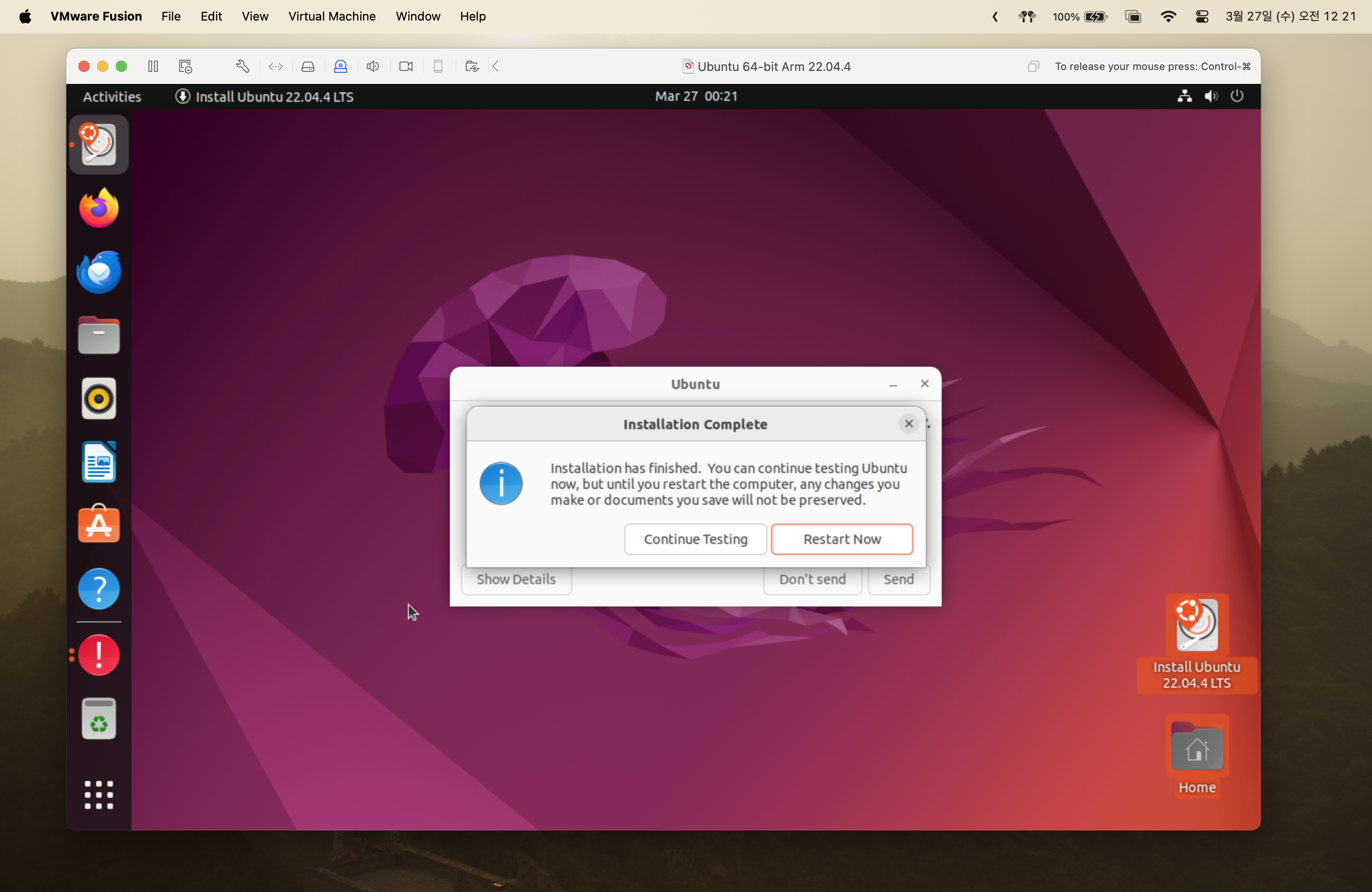The height and width of the screenshot is (892, 1372).
Task: Click the hard disk toolbar icon
Action: click(308, 66)
